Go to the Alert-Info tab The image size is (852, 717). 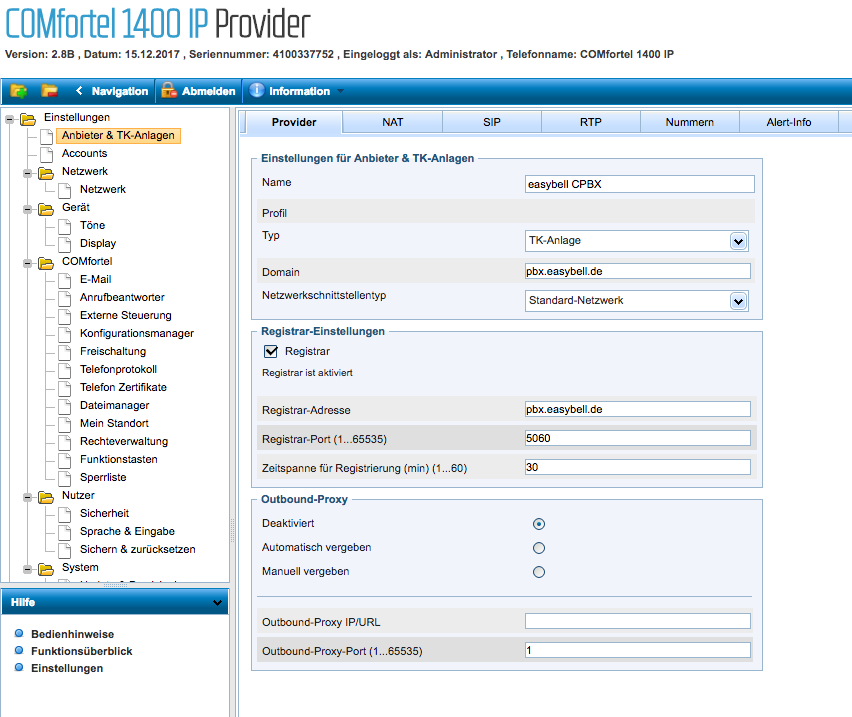tap(788, 122)
